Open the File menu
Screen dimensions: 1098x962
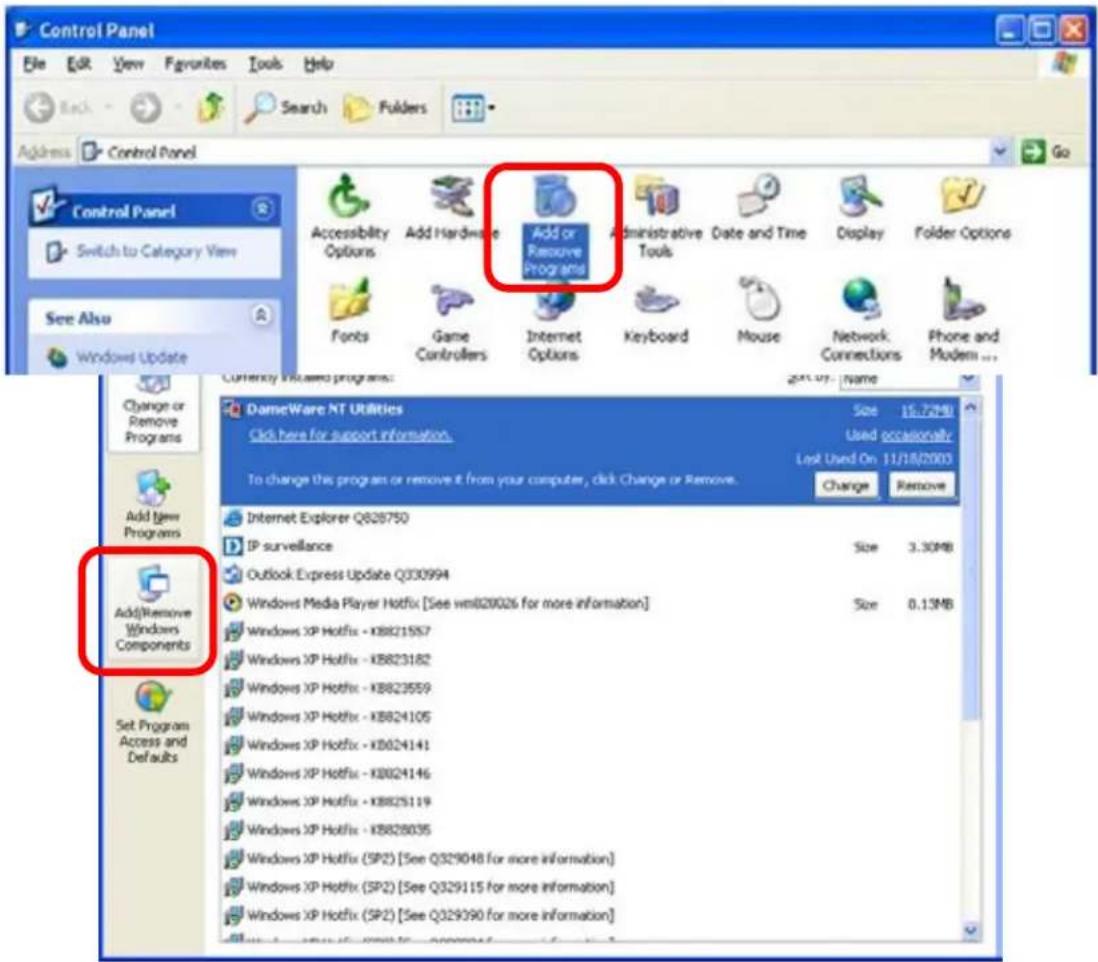pos(34,64)
